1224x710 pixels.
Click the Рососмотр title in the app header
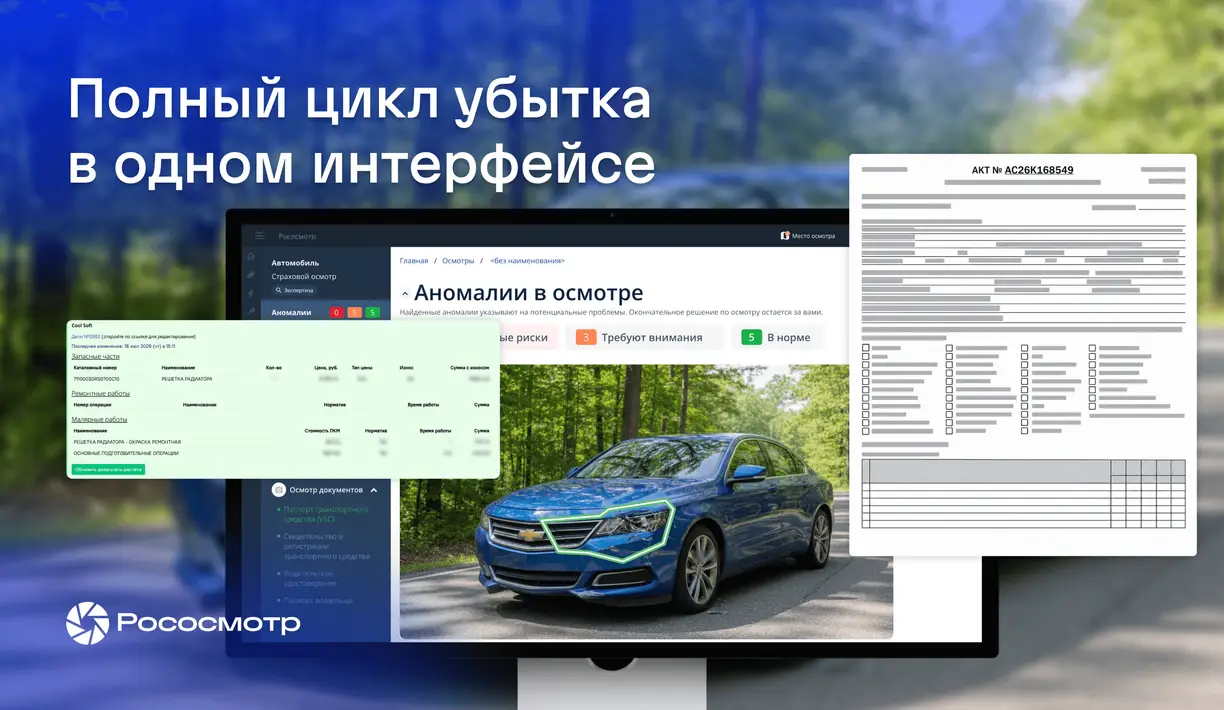pos(298,236)
